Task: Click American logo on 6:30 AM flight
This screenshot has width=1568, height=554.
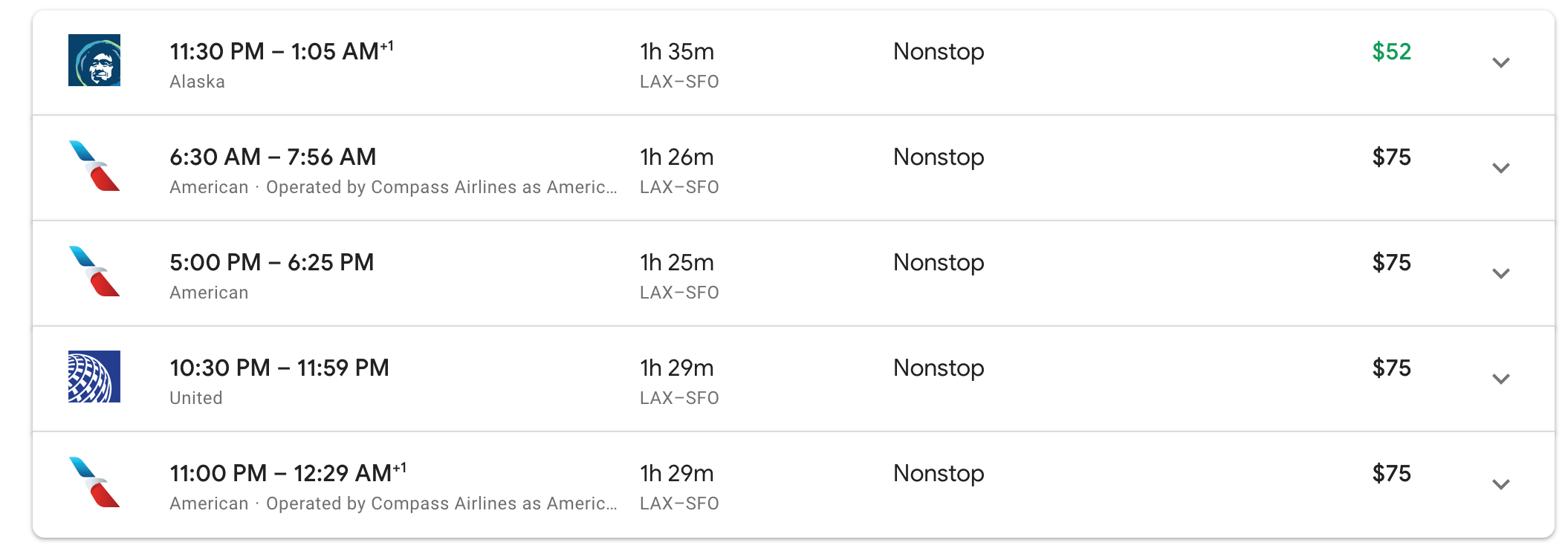Action: [x=94, y=166]
